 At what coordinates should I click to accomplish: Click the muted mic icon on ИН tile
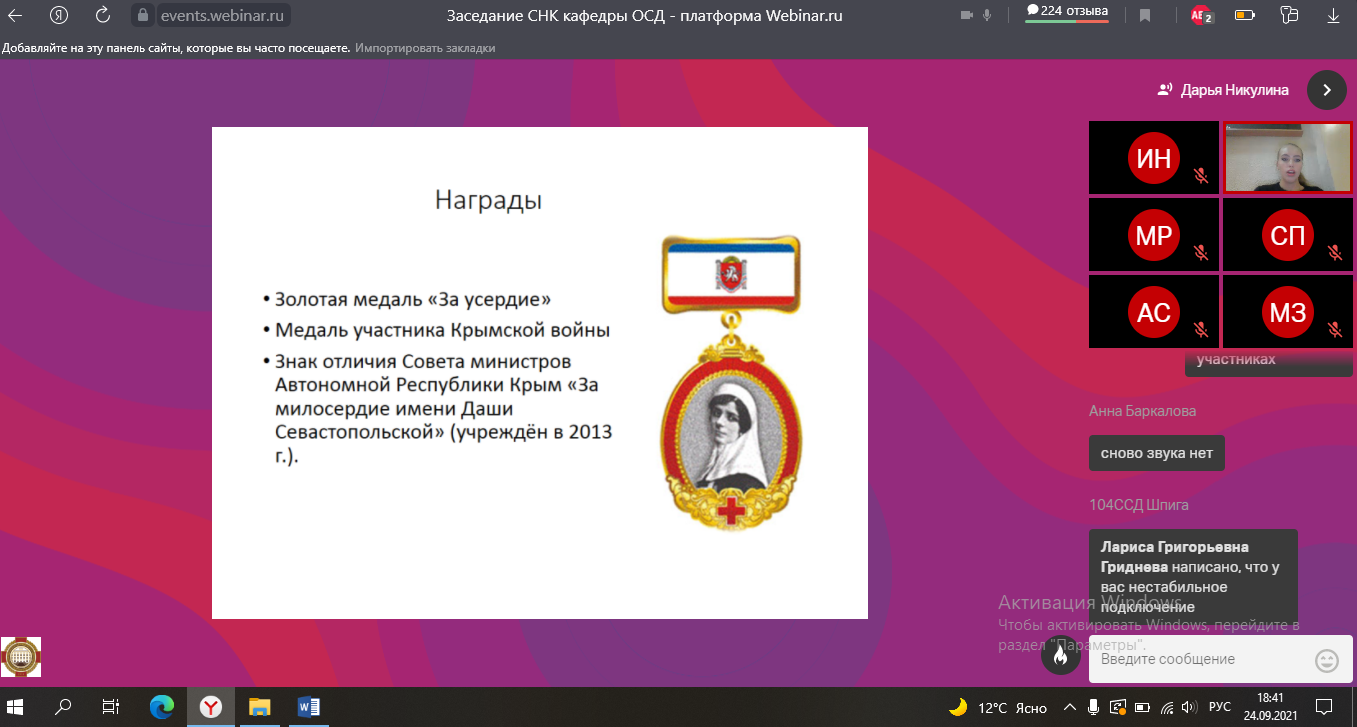point(1201,176)
